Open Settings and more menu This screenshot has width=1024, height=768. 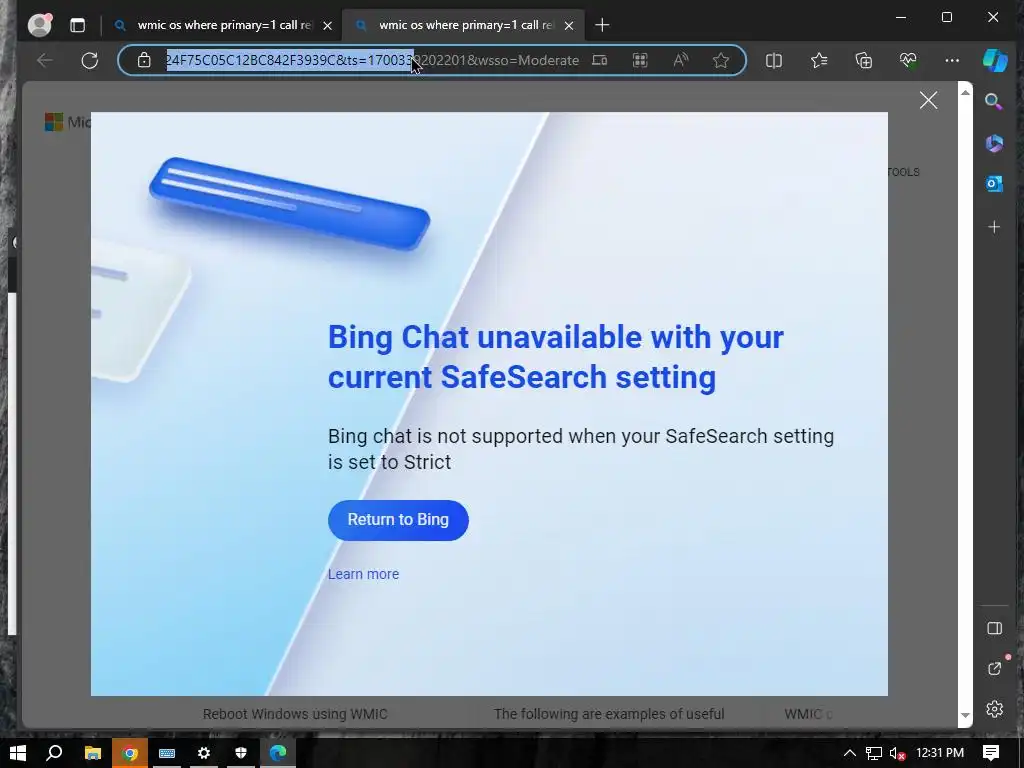coord(952,61)
